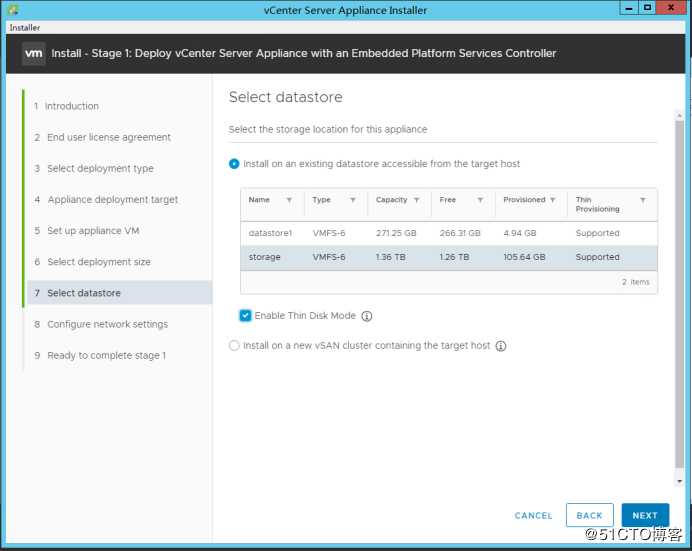Click the NEXT button
The image size is (692, 551).
pos(645,515)
